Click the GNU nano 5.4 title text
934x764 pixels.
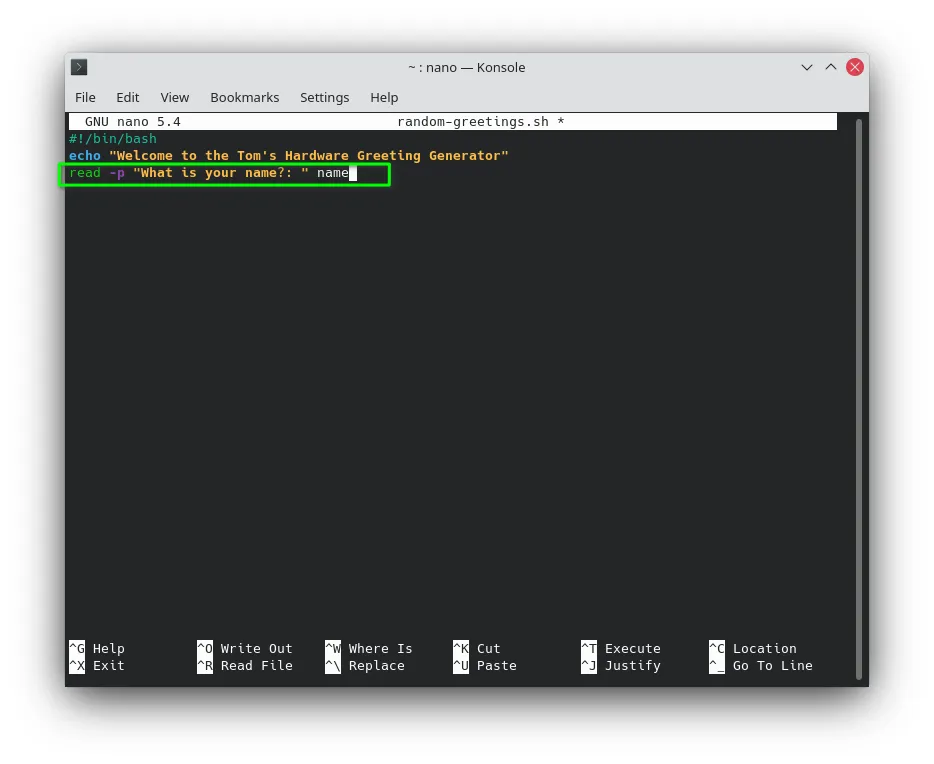click(x=132, y=122)
